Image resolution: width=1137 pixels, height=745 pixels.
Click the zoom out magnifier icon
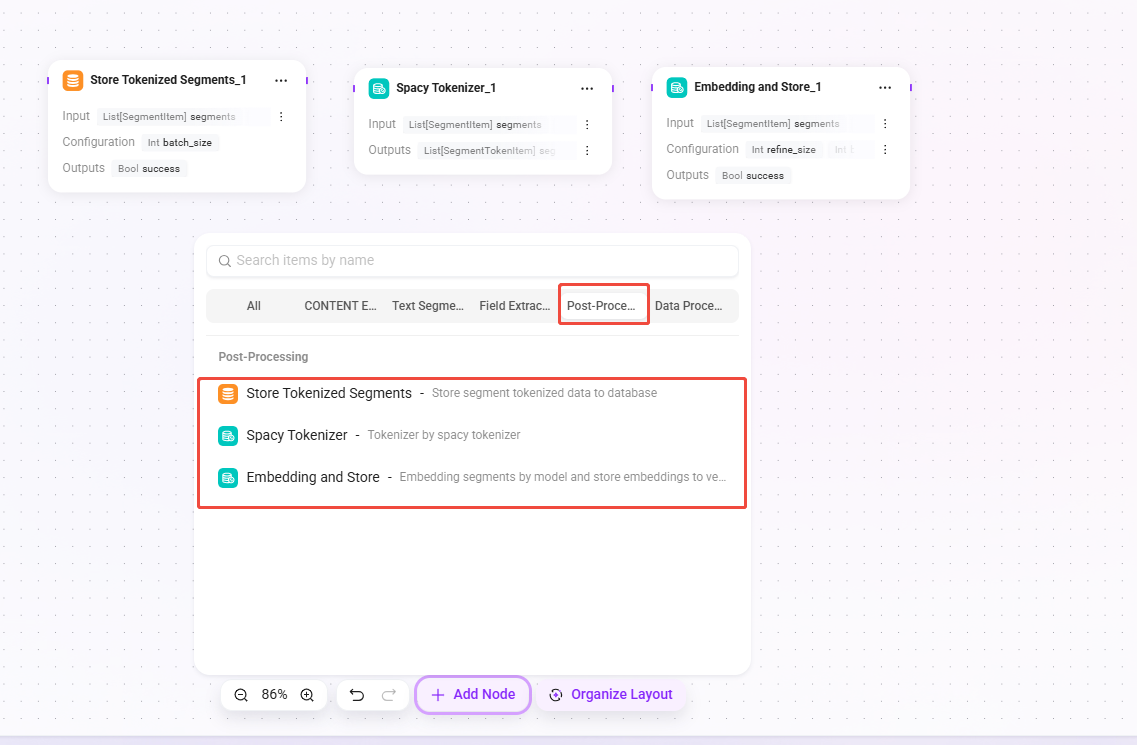pos(241,695)
